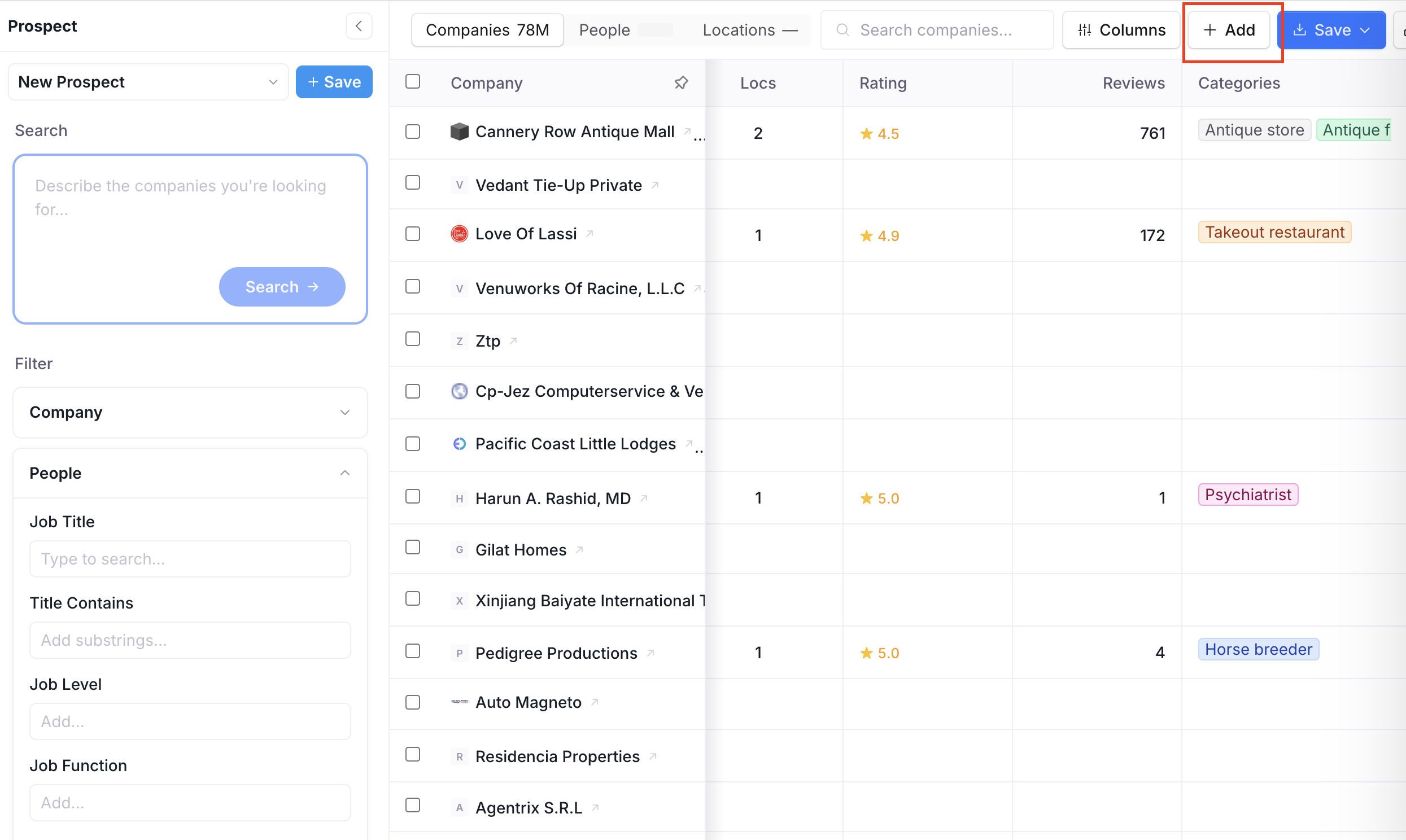Open the New Prospect dropdown

click(149, 82)
